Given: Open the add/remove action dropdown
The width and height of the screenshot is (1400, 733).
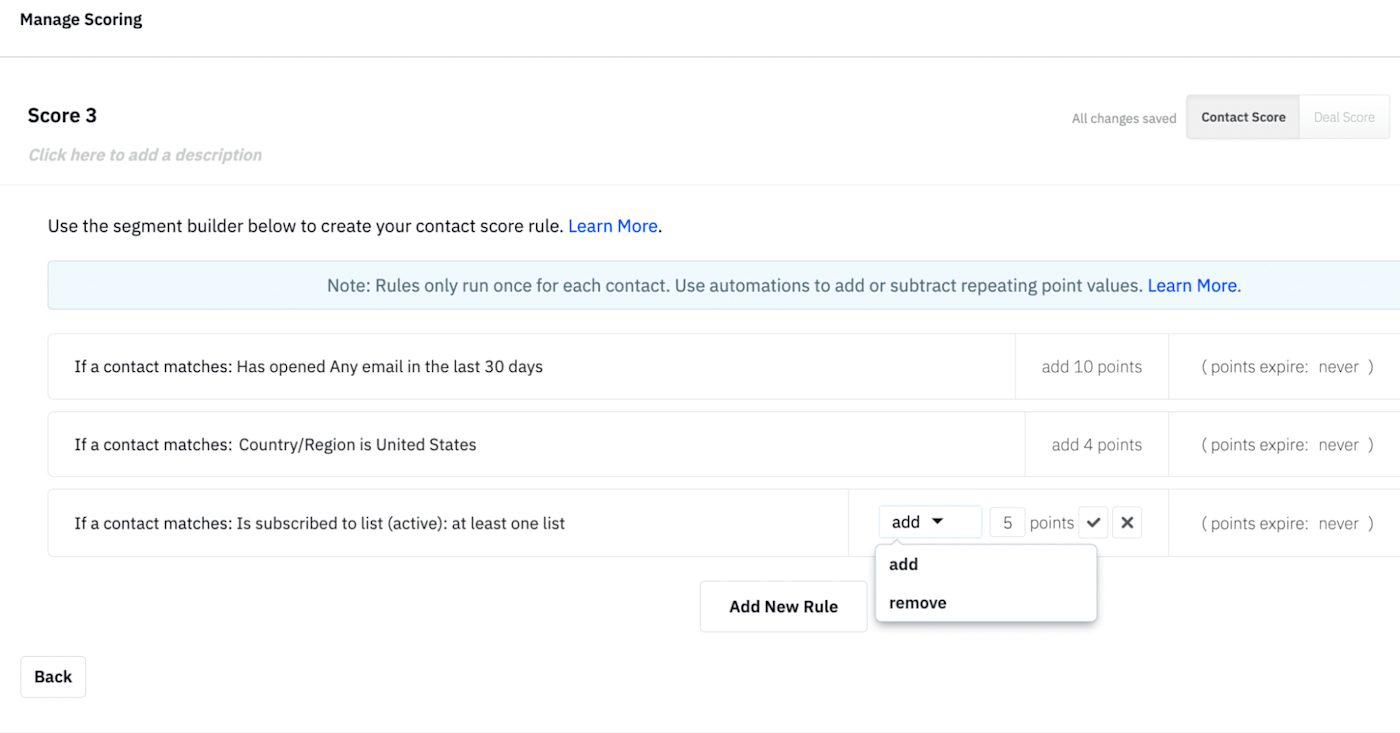Looking at the screenshot, I should point(930,522).
